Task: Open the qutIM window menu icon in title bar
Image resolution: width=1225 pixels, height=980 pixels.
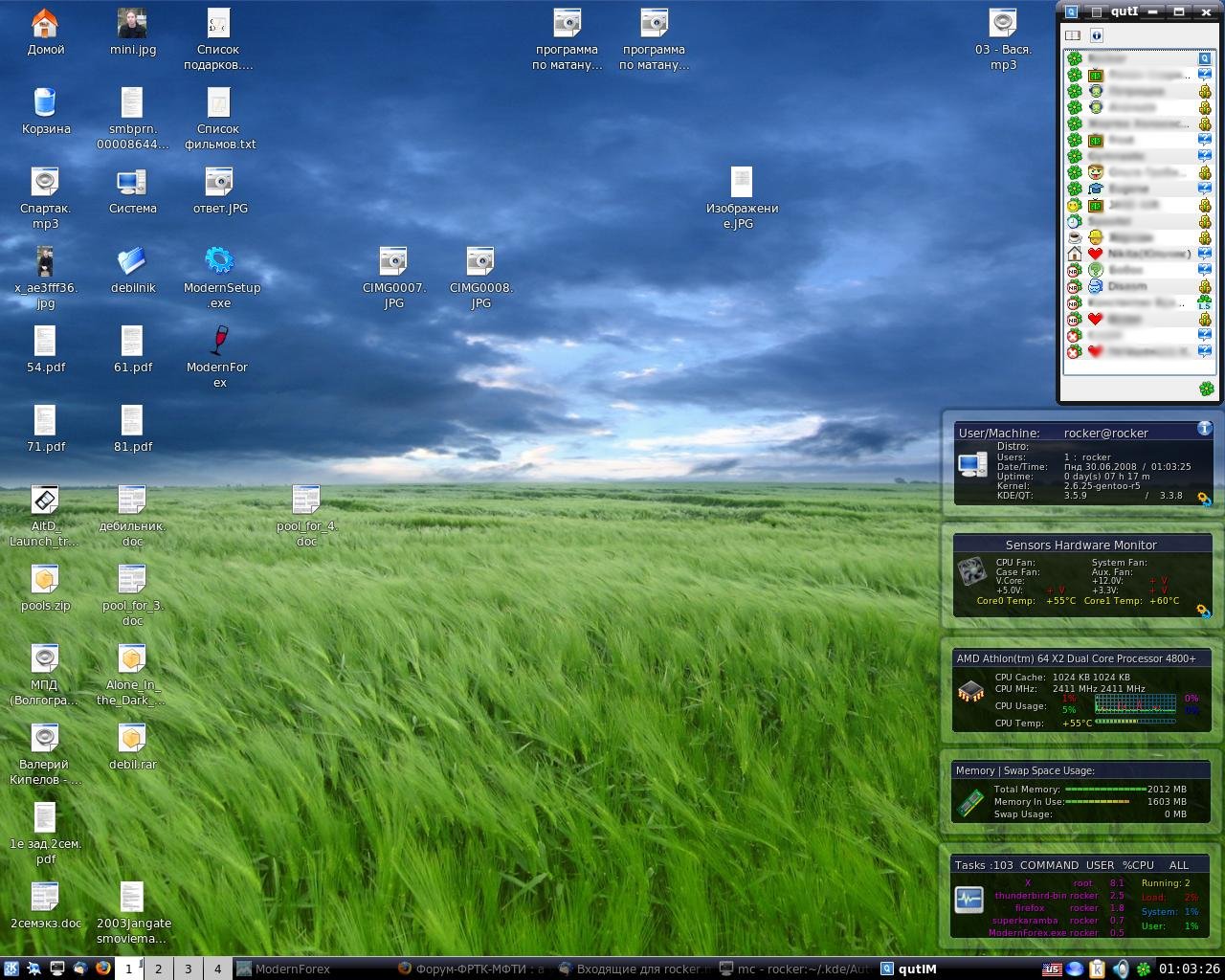Action: (x=1072, y=11)
